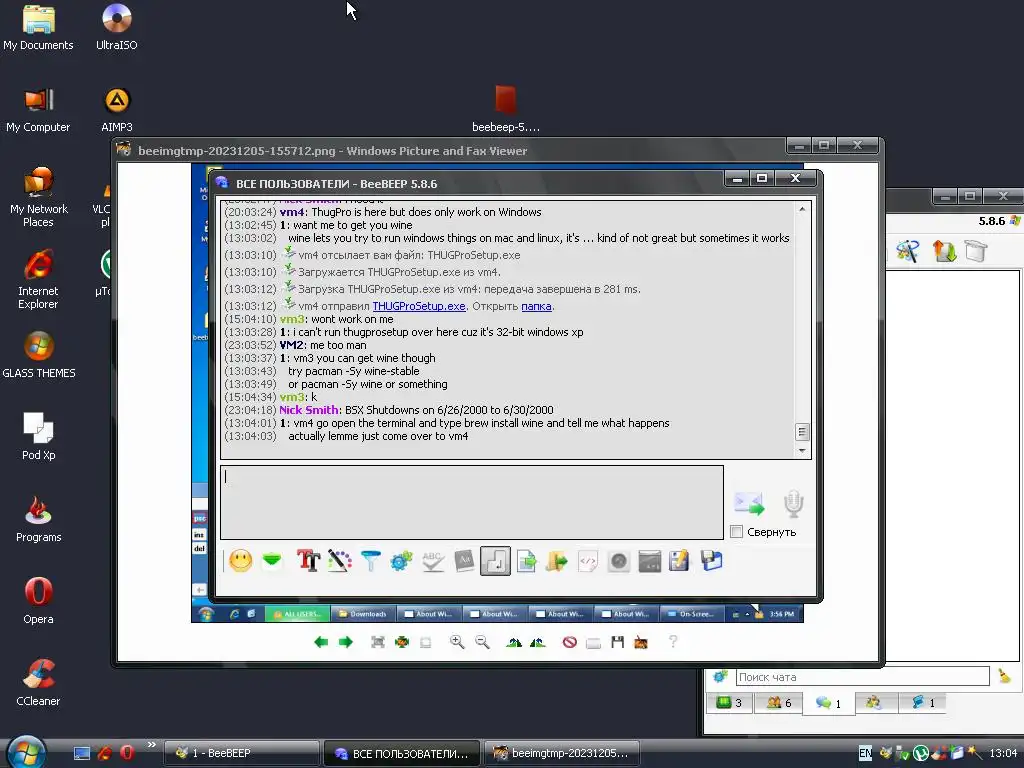
Task: Click the microphone voice message icon
Action: tap(793, 503)
